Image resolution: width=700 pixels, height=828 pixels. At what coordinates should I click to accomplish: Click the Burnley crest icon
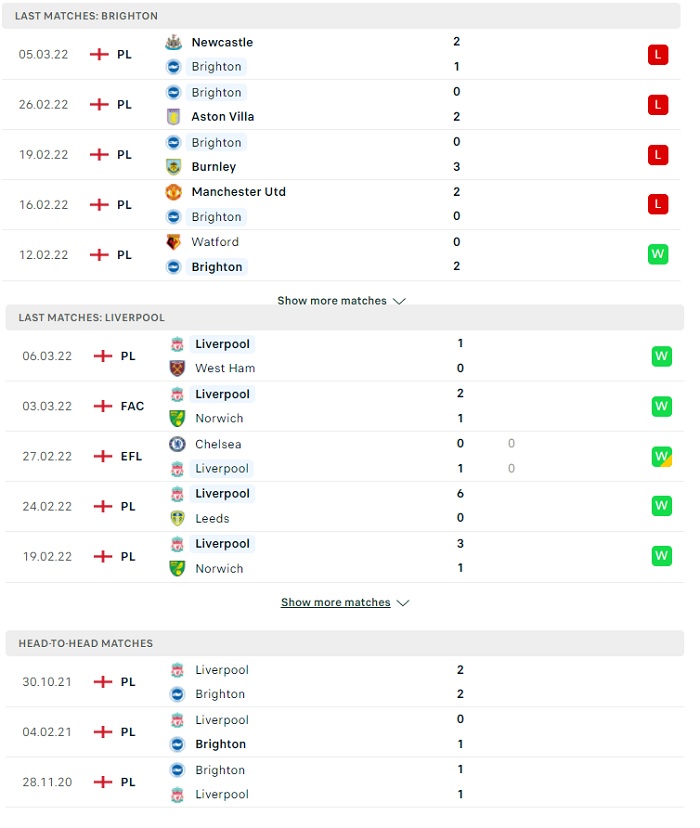coord(173,167)
